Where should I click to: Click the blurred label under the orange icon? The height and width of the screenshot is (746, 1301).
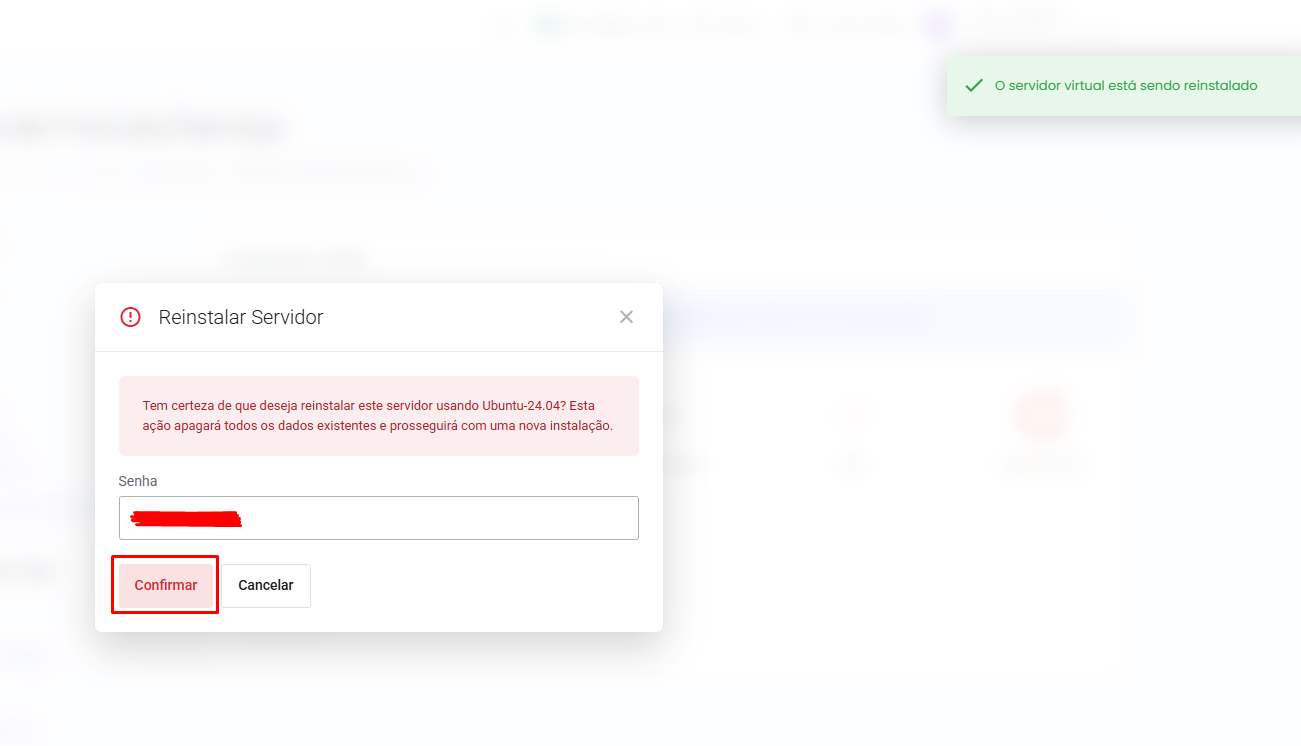pyautogui.click(x=1040, y=464)
